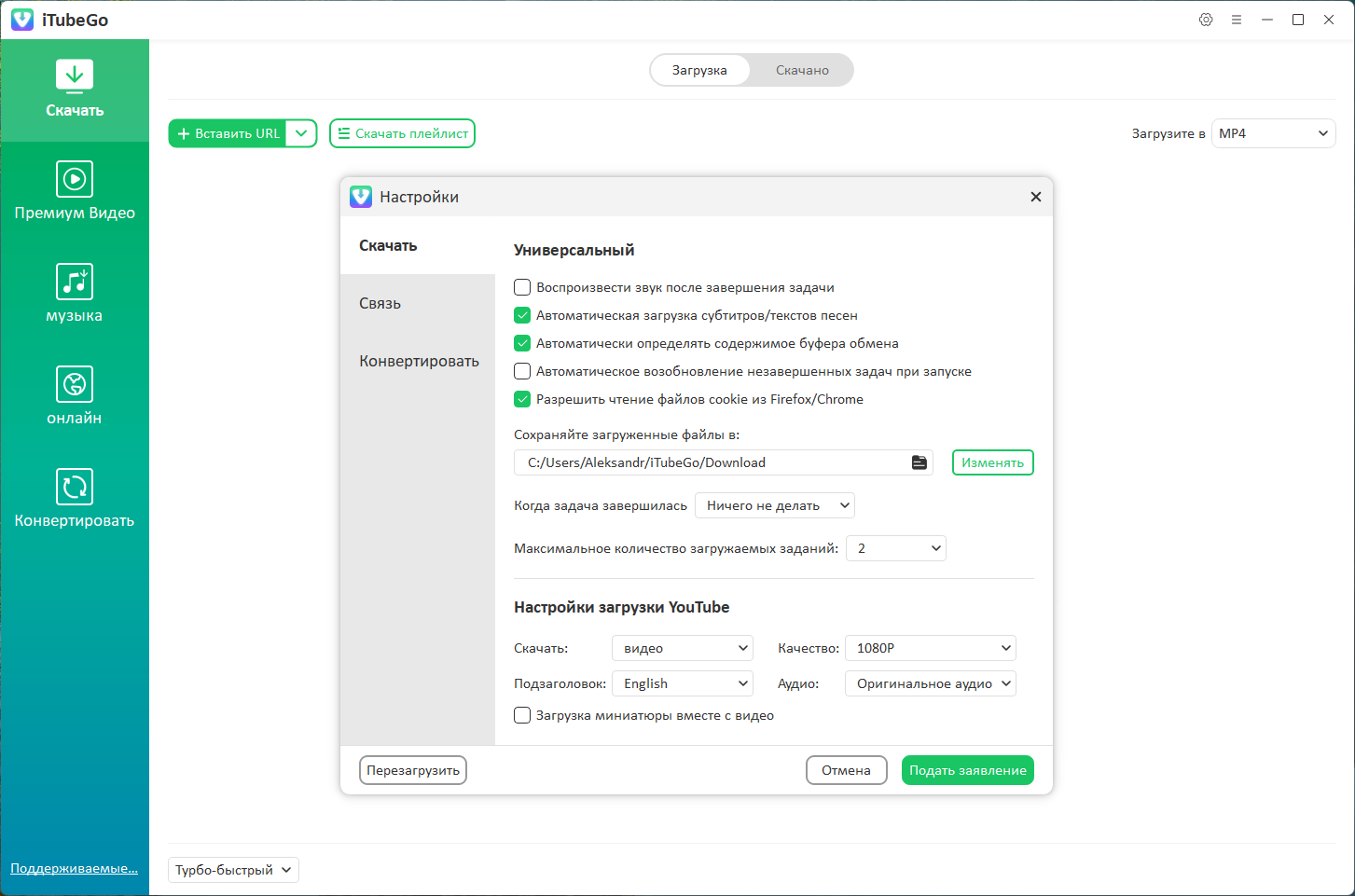Switch to the Загрузка tab
This screenshot has width=1355, height=896.
699,70
